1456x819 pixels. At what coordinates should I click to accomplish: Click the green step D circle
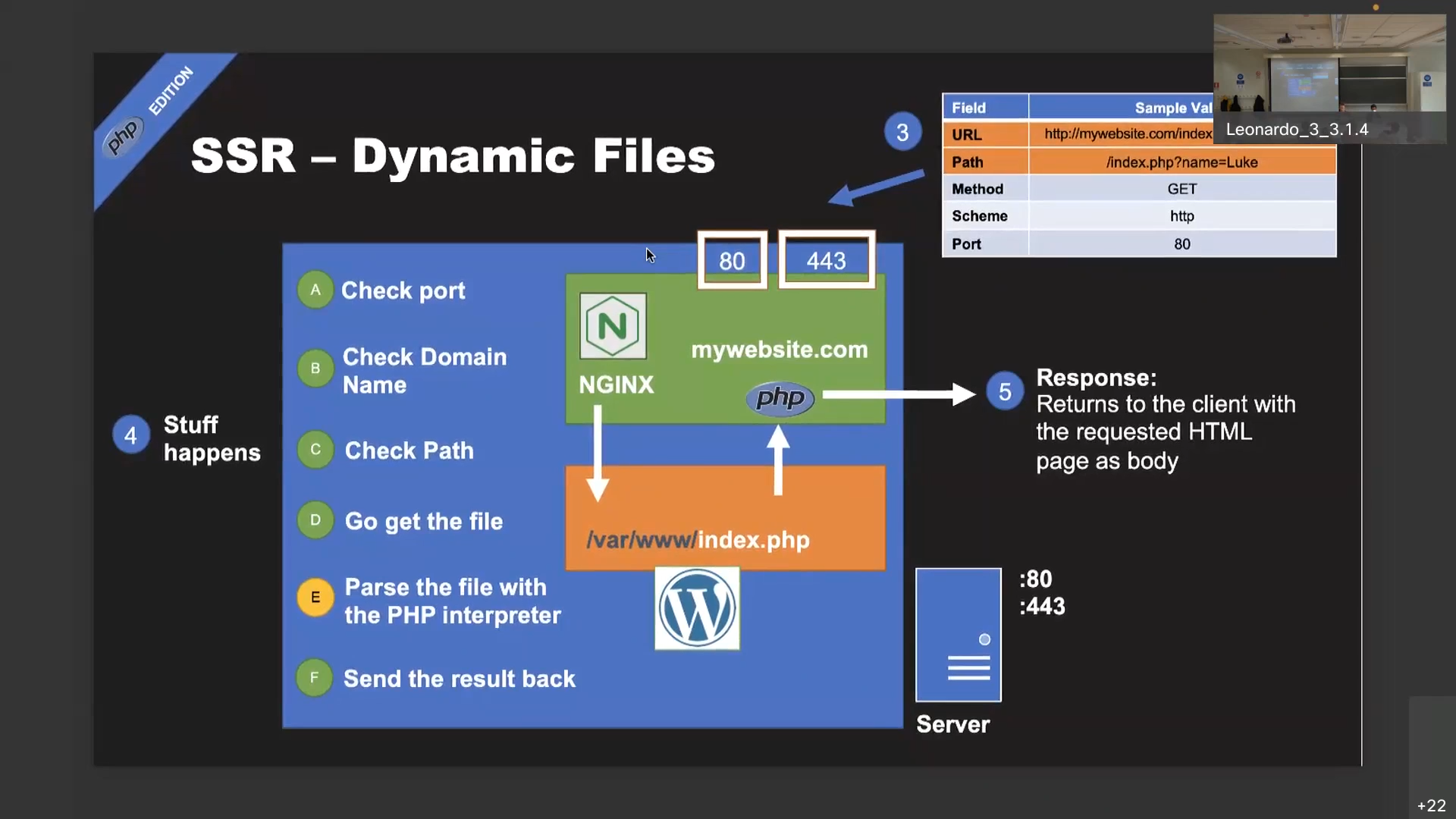click(x=315, y=520)
